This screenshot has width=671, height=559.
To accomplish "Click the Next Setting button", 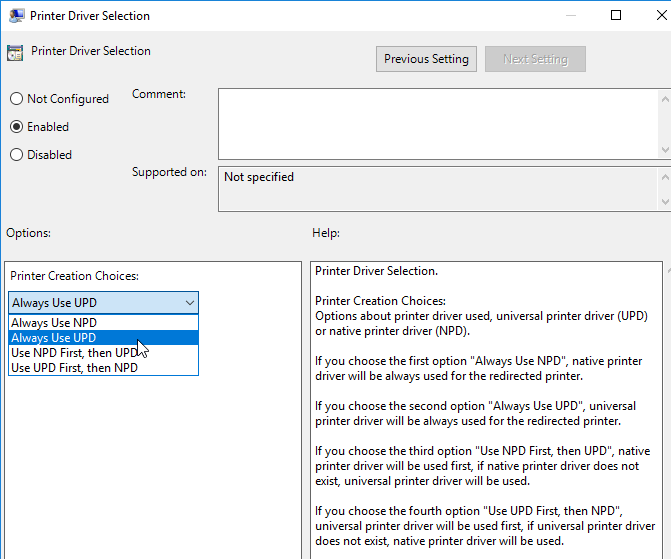I will (535, 59).
